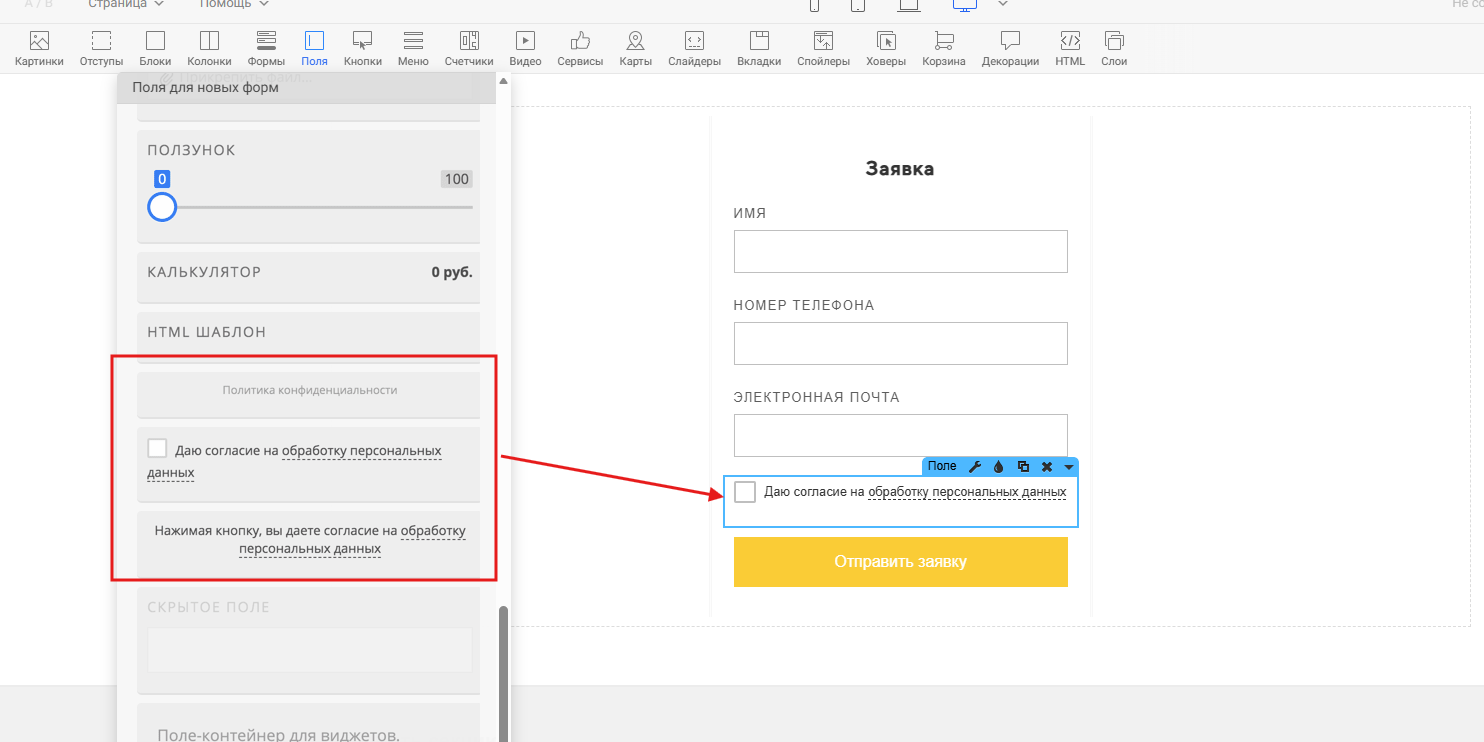Viewport: 1484px width, 742px height.
Task: Open the Отступы (spacing) widget group
Action: (x=101, y=49)
